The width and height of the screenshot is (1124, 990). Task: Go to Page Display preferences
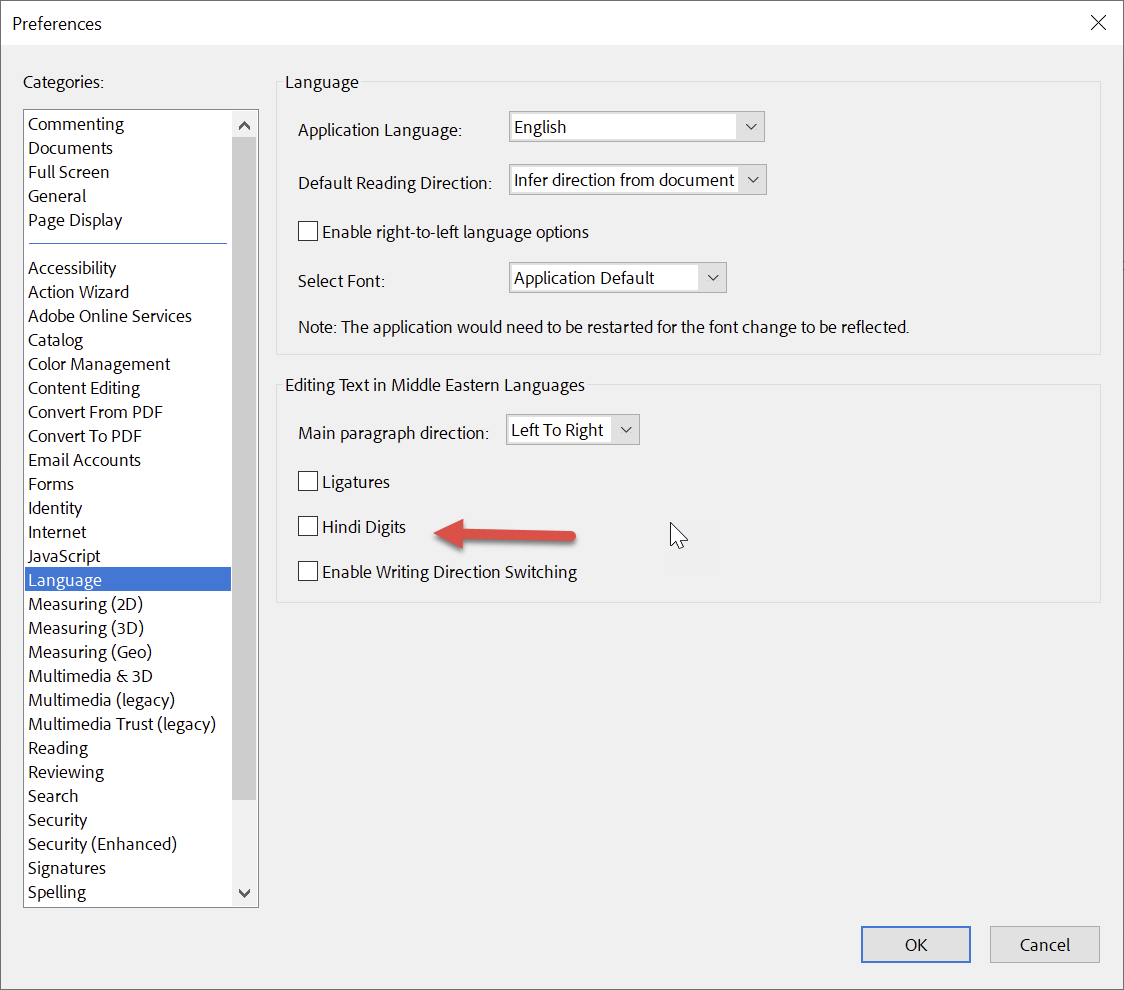(75, 220)
